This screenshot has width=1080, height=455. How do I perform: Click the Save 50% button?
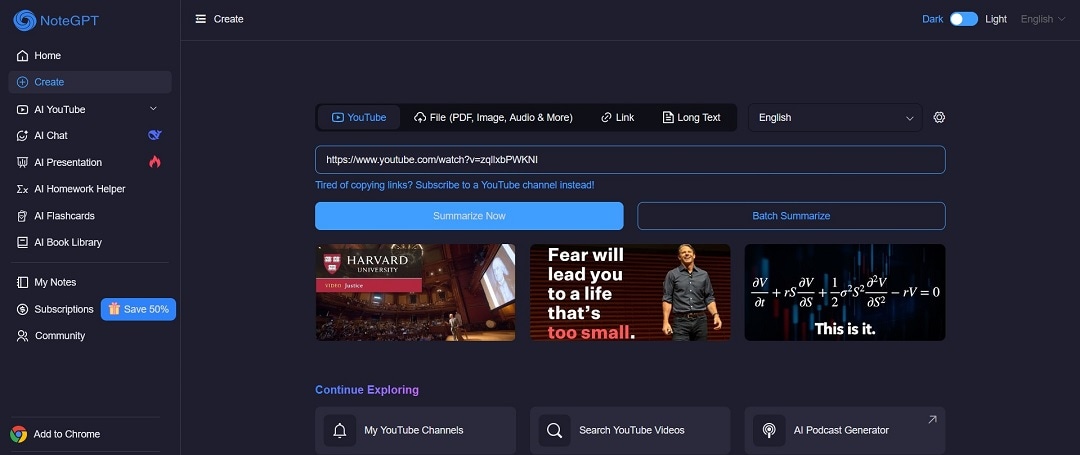click(138, 310)
